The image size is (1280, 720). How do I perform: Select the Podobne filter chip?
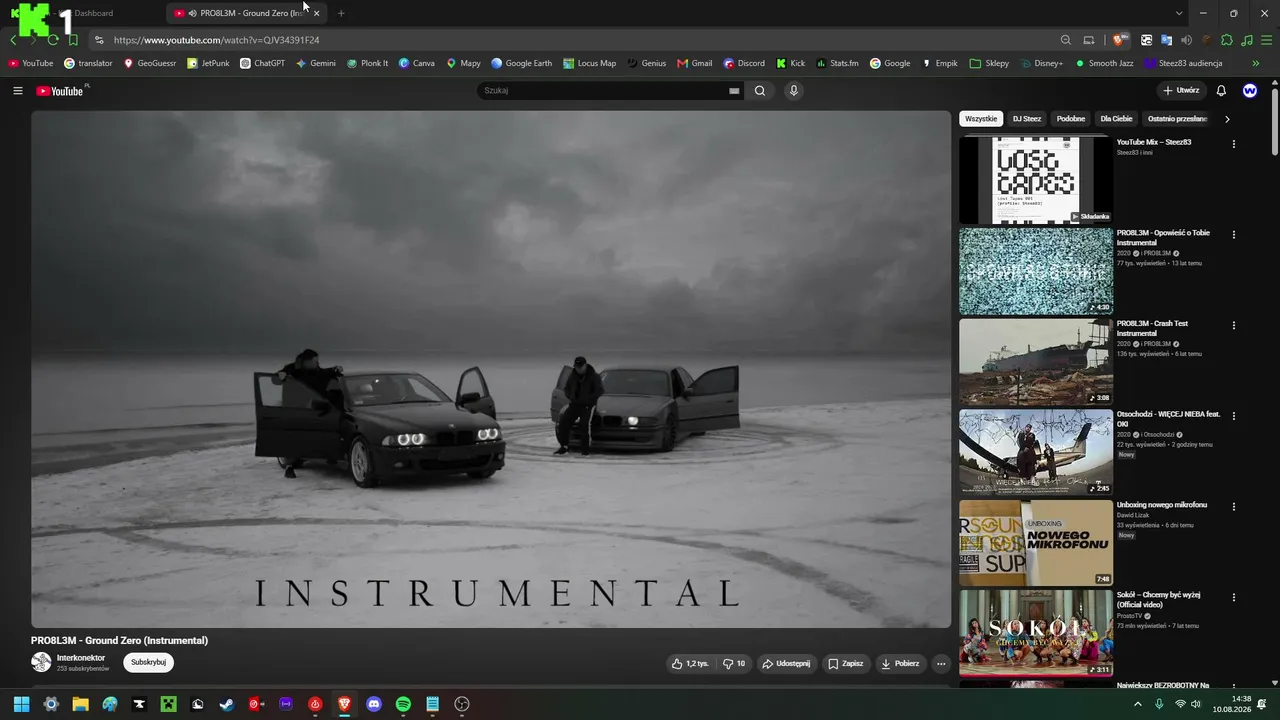(x=1071, y=119)
